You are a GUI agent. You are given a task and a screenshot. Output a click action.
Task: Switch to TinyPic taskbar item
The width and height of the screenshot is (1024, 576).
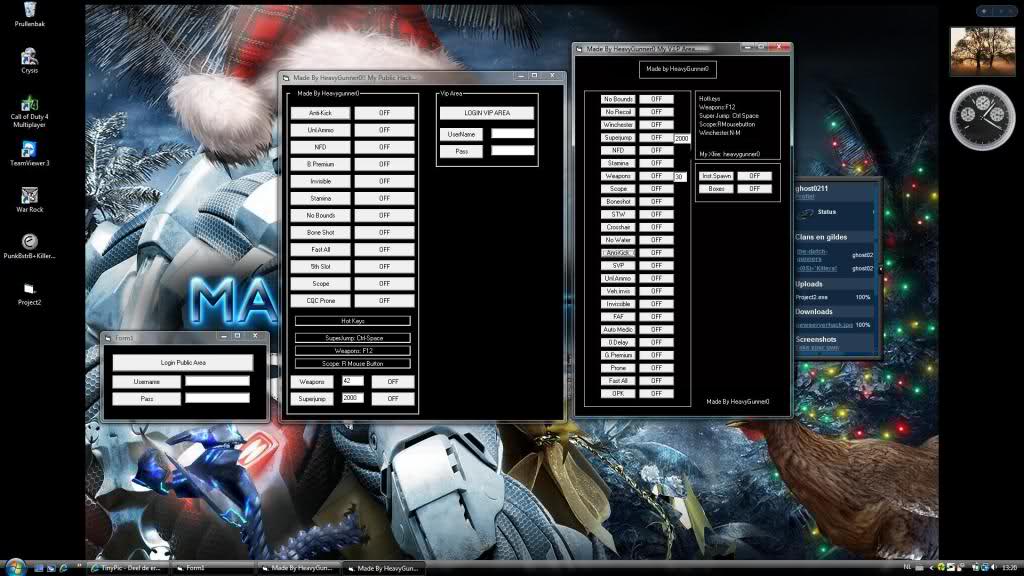[x=127, y=568]
